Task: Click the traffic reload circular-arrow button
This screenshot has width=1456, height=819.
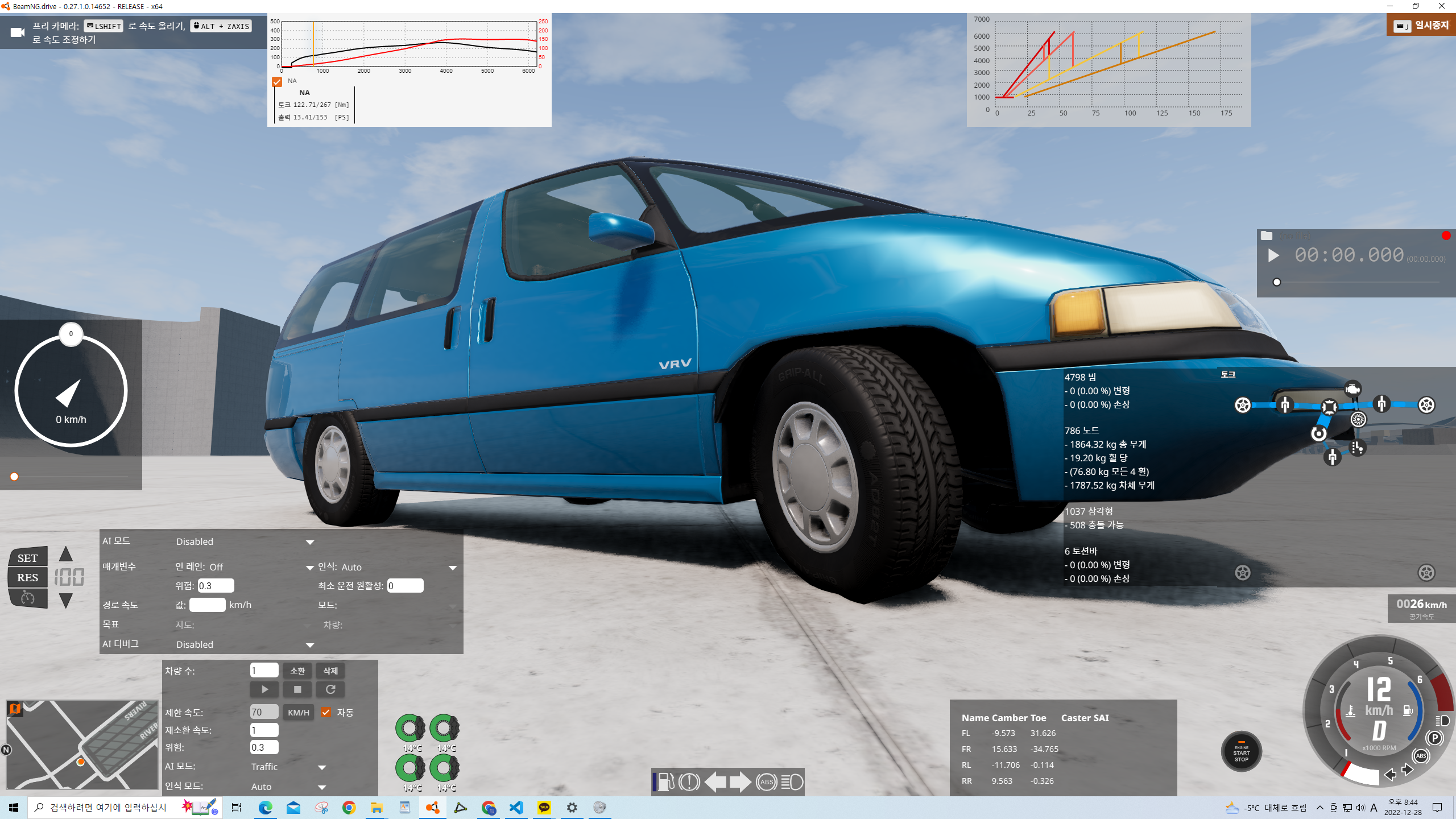Action: point(330,689)
